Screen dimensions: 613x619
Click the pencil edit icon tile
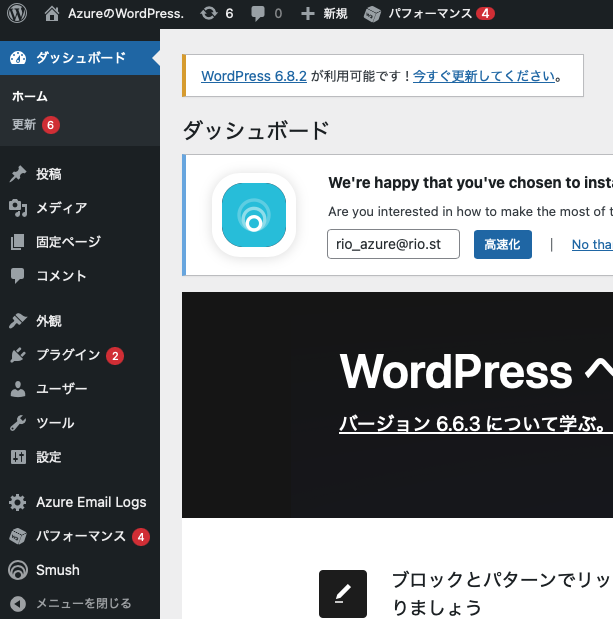[343, 594]
